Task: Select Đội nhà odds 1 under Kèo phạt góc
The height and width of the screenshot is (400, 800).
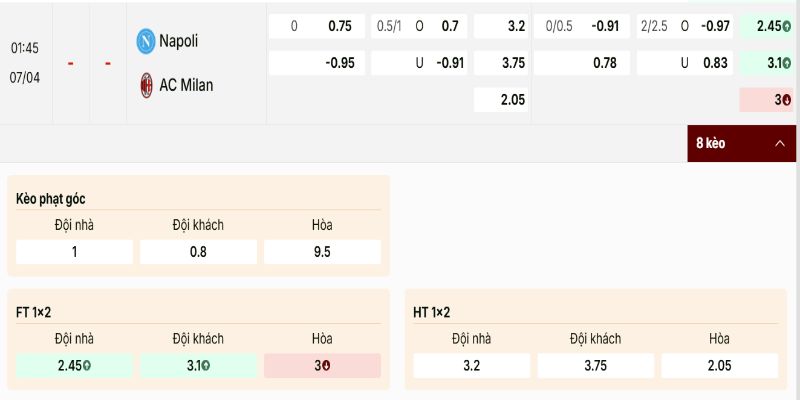Action: [x=75, y=252]
